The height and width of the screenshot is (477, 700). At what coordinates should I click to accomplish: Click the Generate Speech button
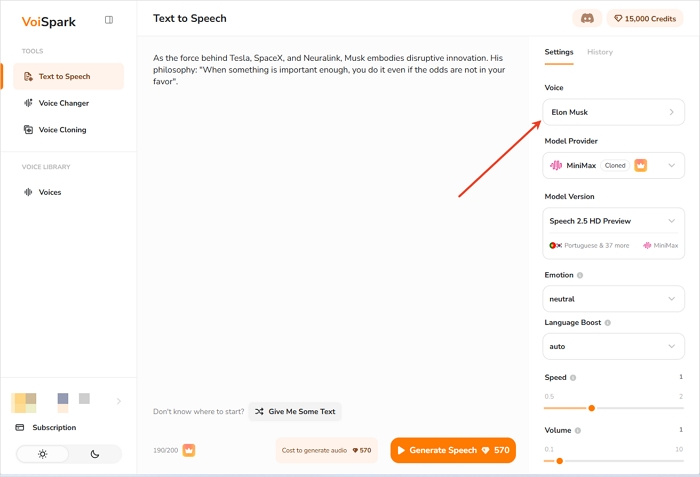click(453, 451)
